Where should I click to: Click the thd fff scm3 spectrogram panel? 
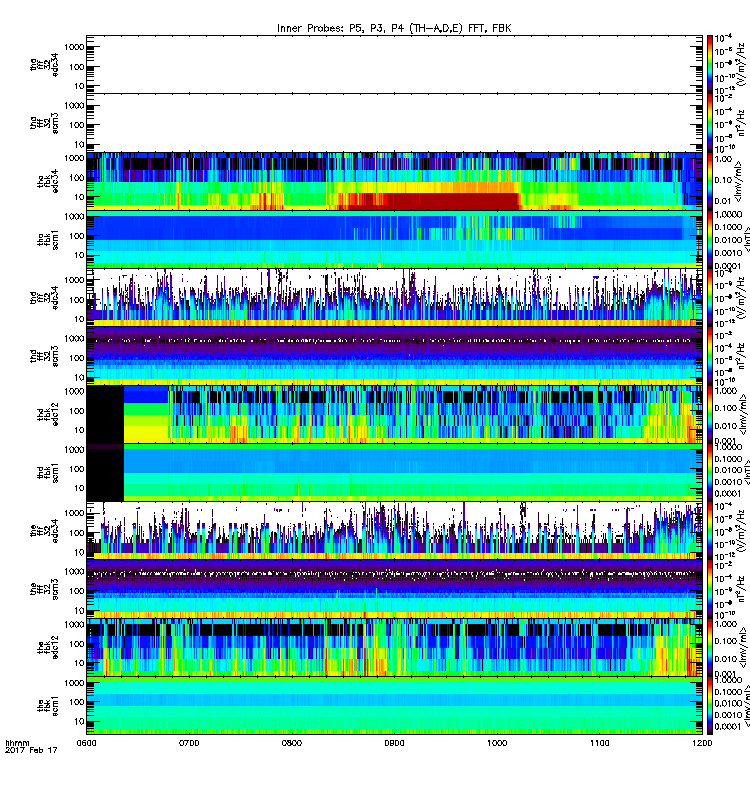[x=394, y=356]
